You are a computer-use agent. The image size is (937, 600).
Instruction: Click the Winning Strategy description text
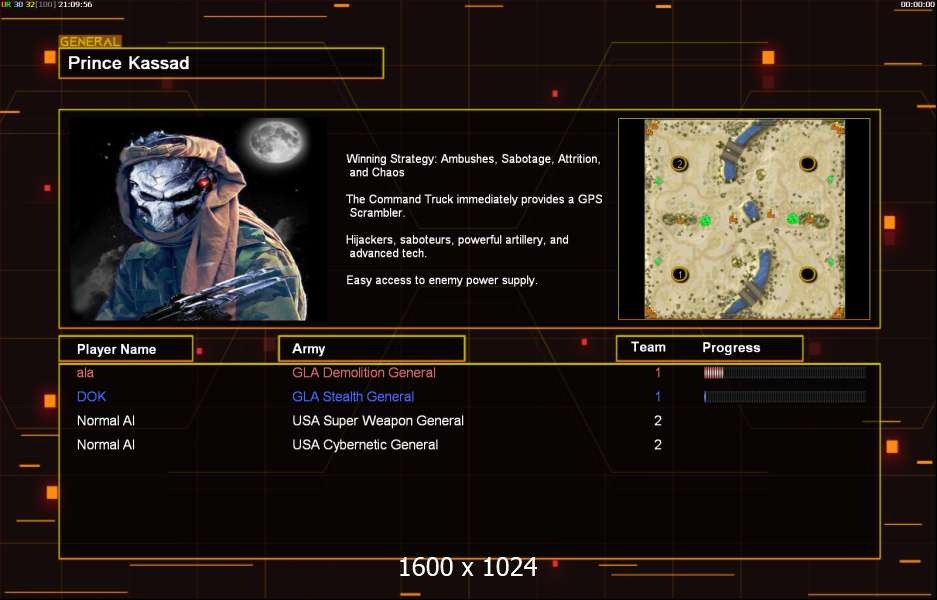coord(473,166)
